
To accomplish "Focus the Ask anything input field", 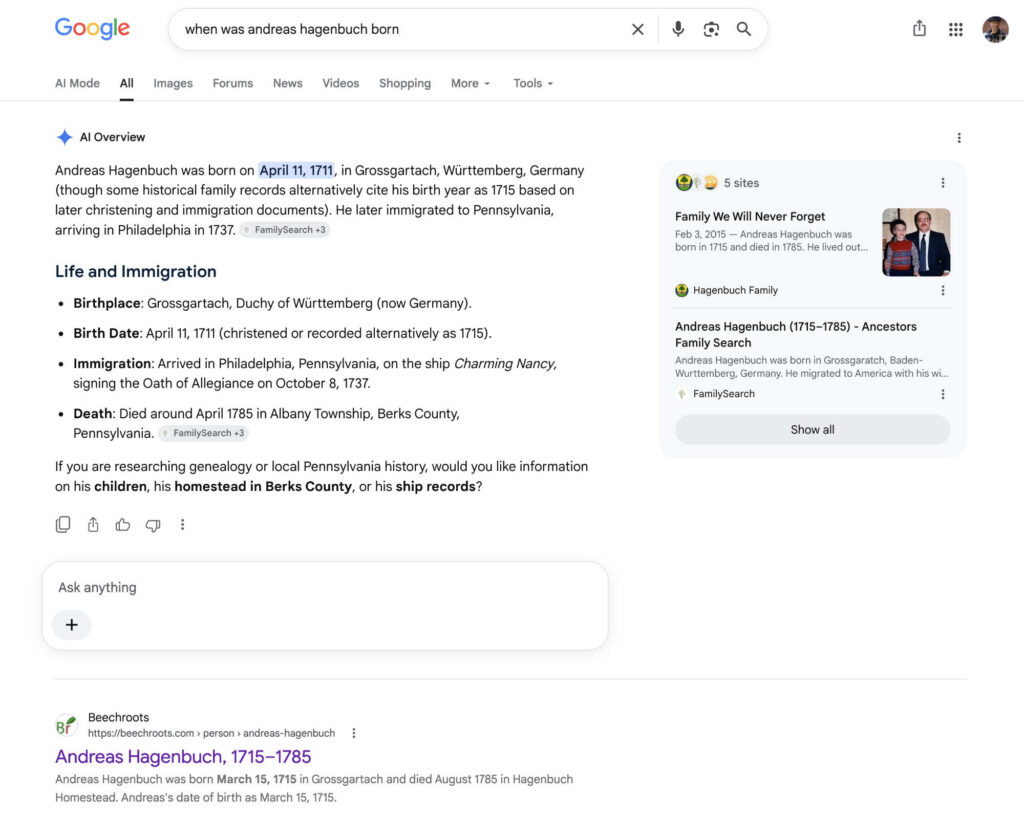I will point(325,588).
